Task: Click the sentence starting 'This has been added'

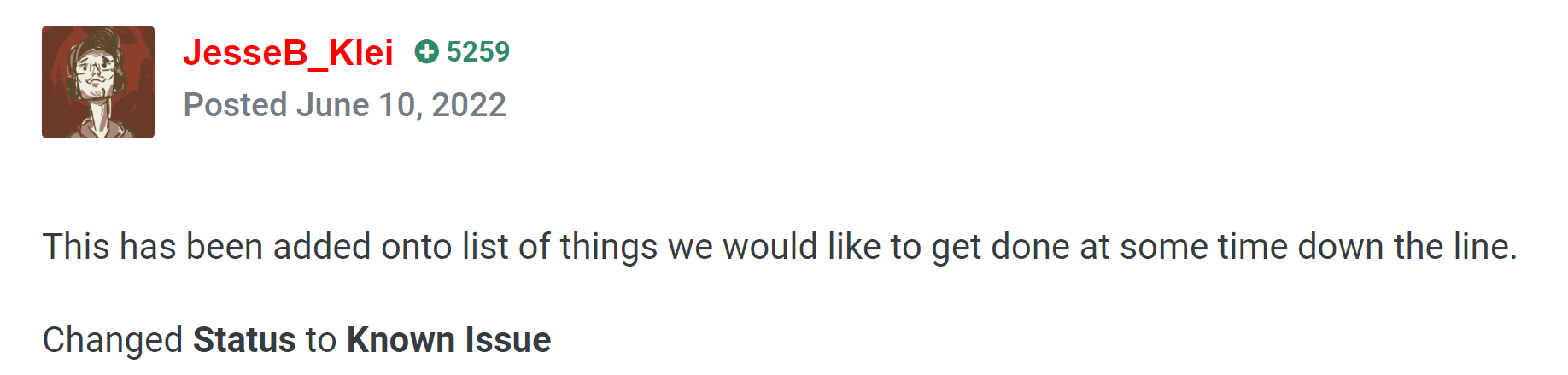Action: pyautogui.click(x=779, y=247)
